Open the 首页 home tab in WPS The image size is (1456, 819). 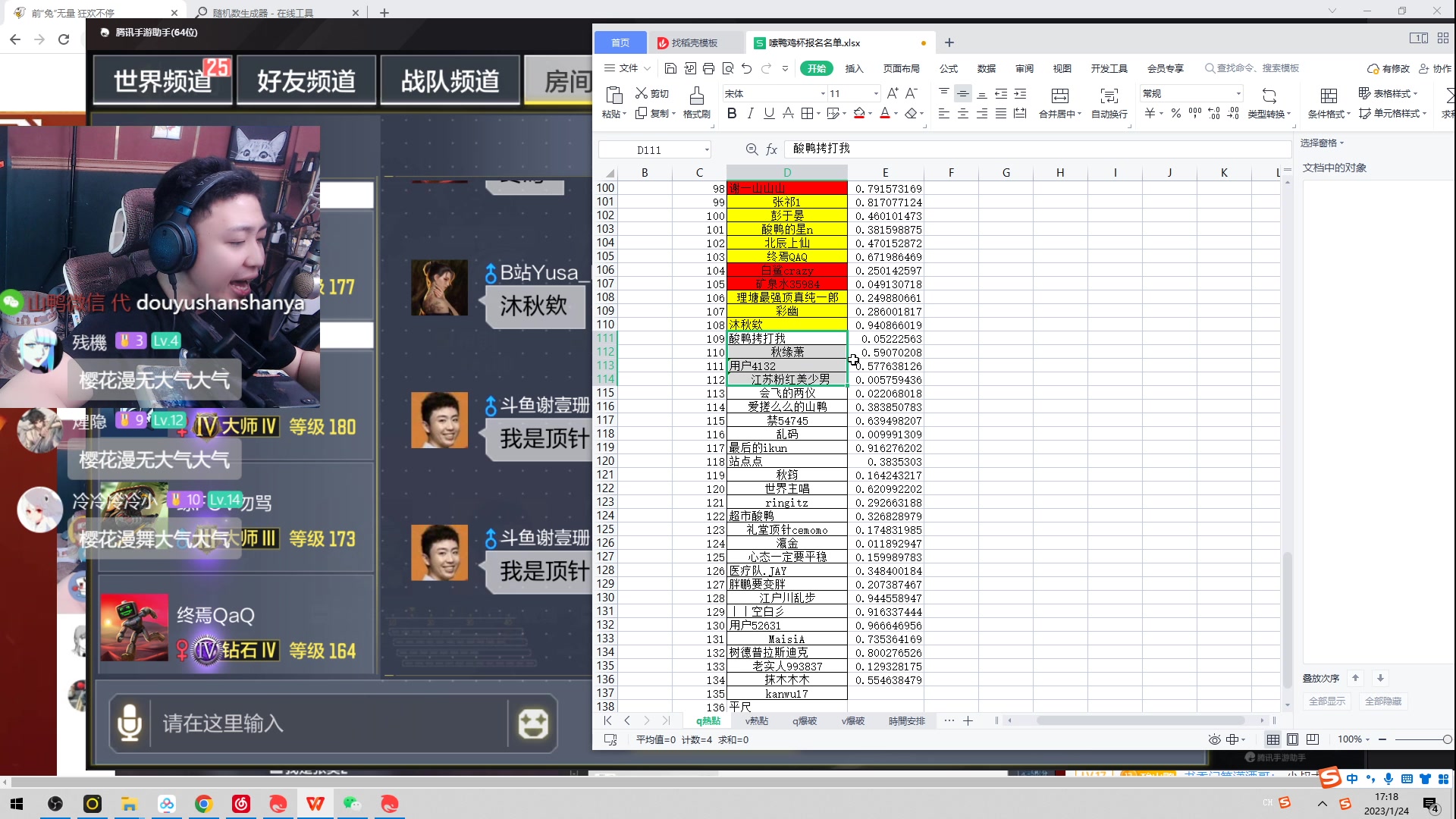(x=620, y=42)
